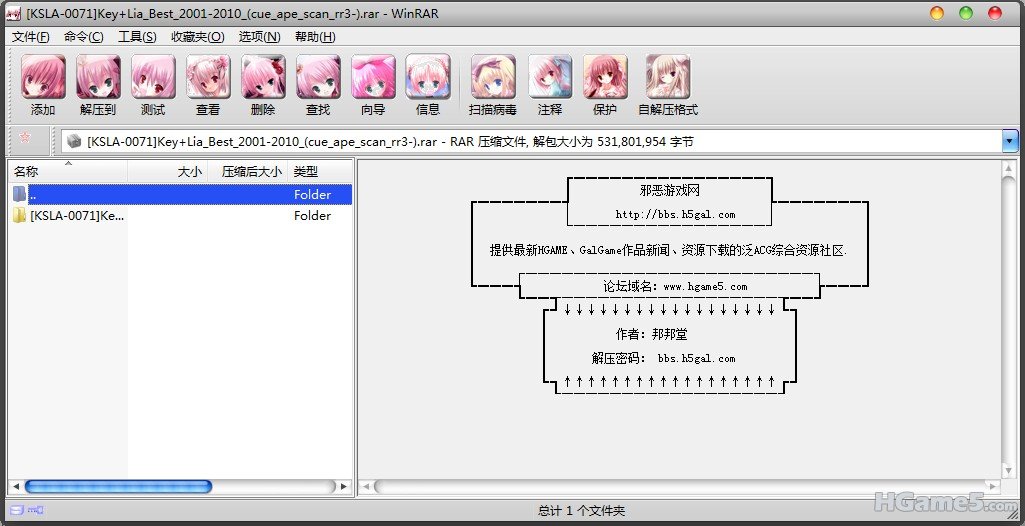Click the 扫描病毒 (Virus scan) toolbar icon
This screenshot has height=526, width=1025.
(493, 77)
